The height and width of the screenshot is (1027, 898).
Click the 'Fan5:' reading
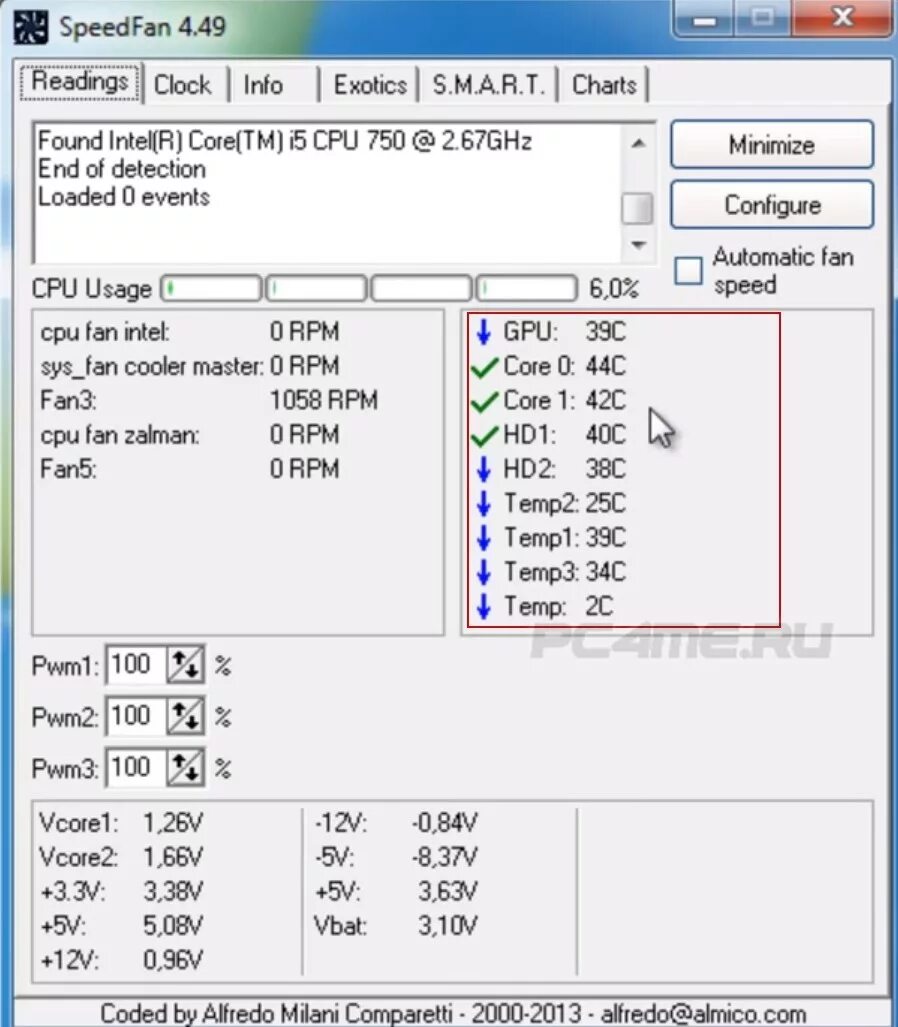coord(190,469)
